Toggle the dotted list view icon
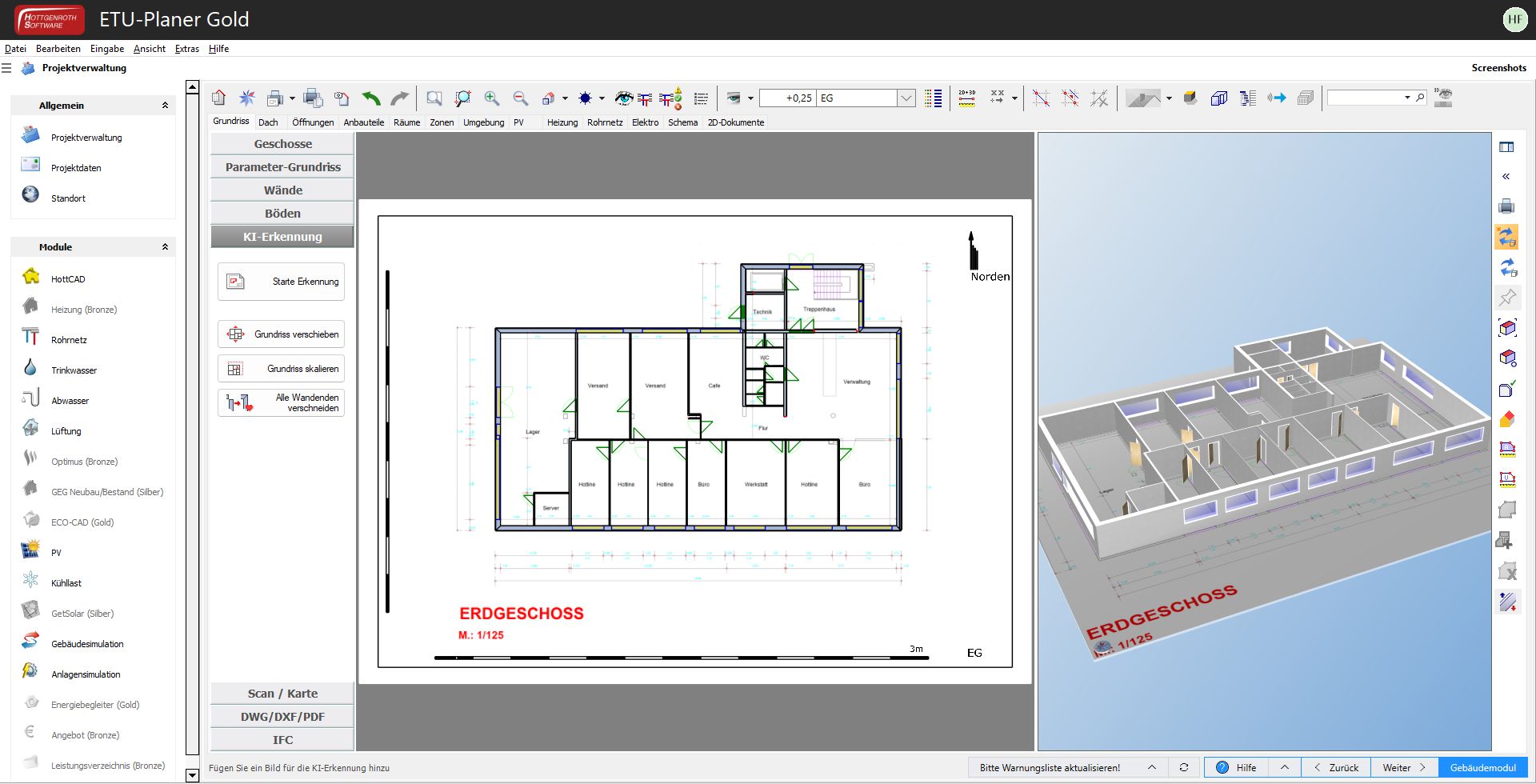This screenshot has height=784, width=1536. coord(701,98)
